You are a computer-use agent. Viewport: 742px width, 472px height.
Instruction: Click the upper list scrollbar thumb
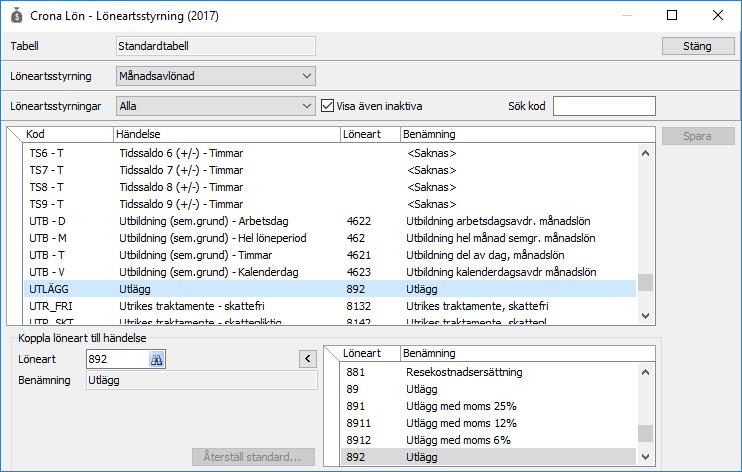click(x=645, y=283)
